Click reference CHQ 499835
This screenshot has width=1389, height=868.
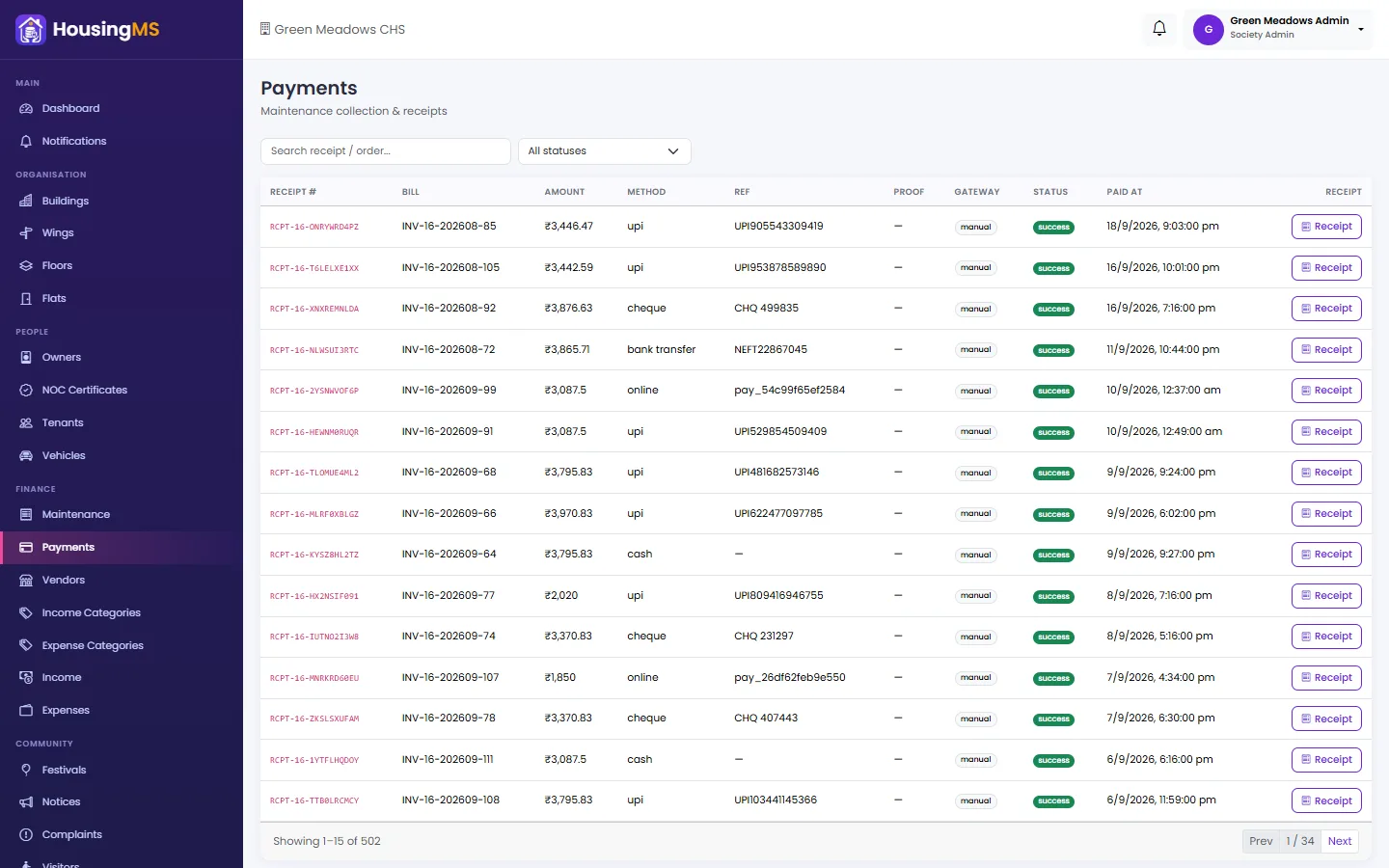click(x=766, y=309)
